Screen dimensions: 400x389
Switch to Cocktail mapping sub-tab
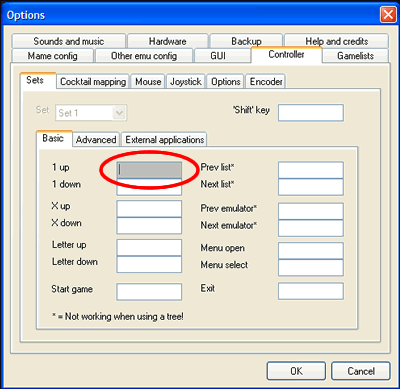click(93, 82)
